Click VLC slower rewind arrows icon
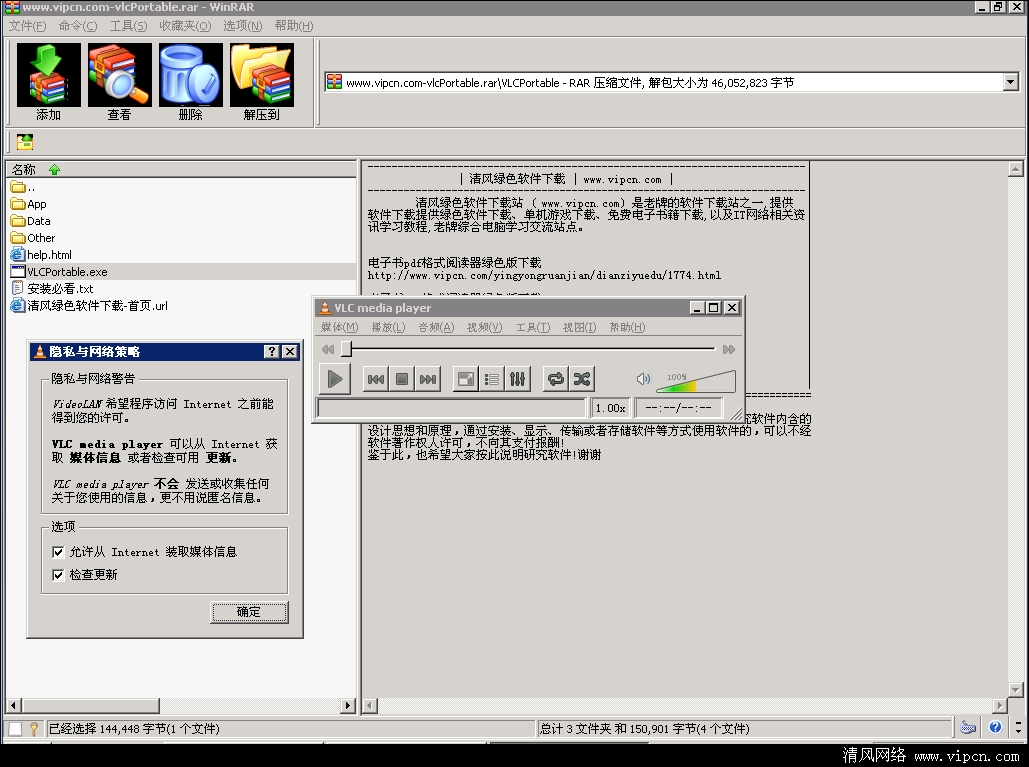Viewport: 1029px width, 767px height. 328,350
